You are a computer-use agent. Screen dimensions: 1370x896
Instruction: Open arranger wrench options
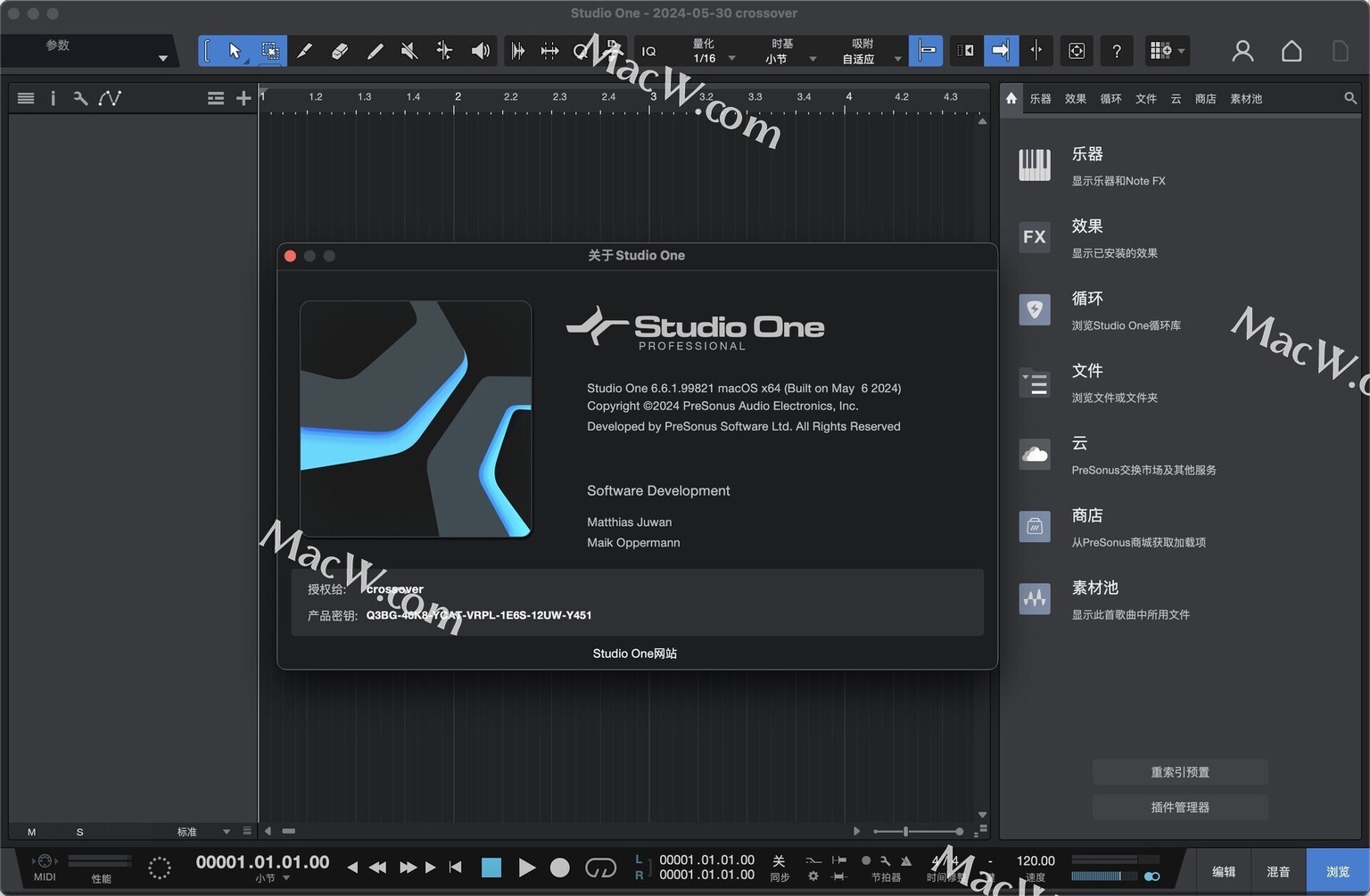pyautogui.click(x=80, y=98)
